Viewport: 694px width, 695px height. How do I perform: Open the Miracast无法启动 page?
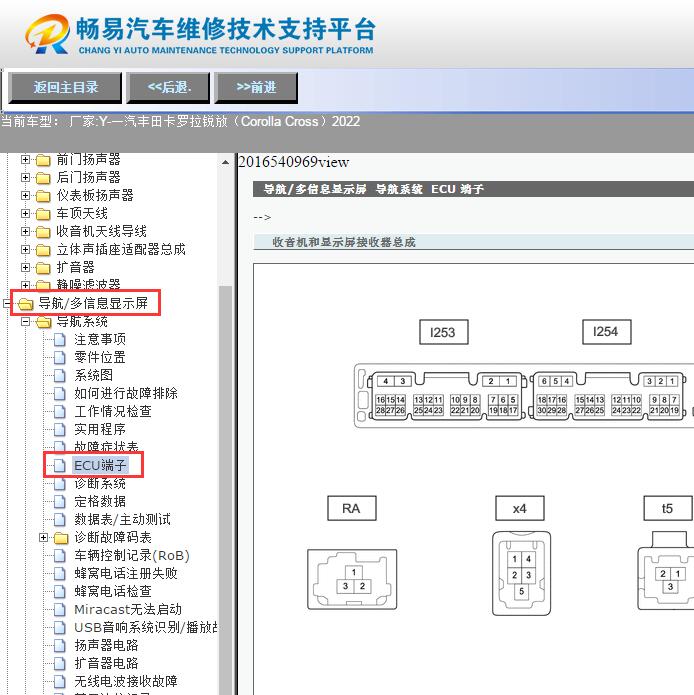tap(128, 610)
